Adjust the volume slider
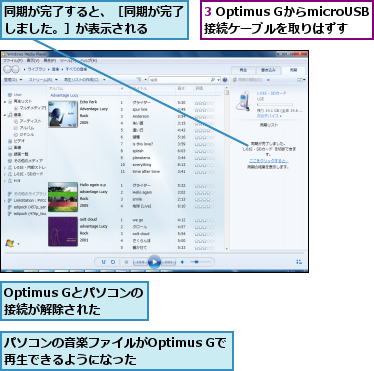The image size is (374, 371). (200, 262)
